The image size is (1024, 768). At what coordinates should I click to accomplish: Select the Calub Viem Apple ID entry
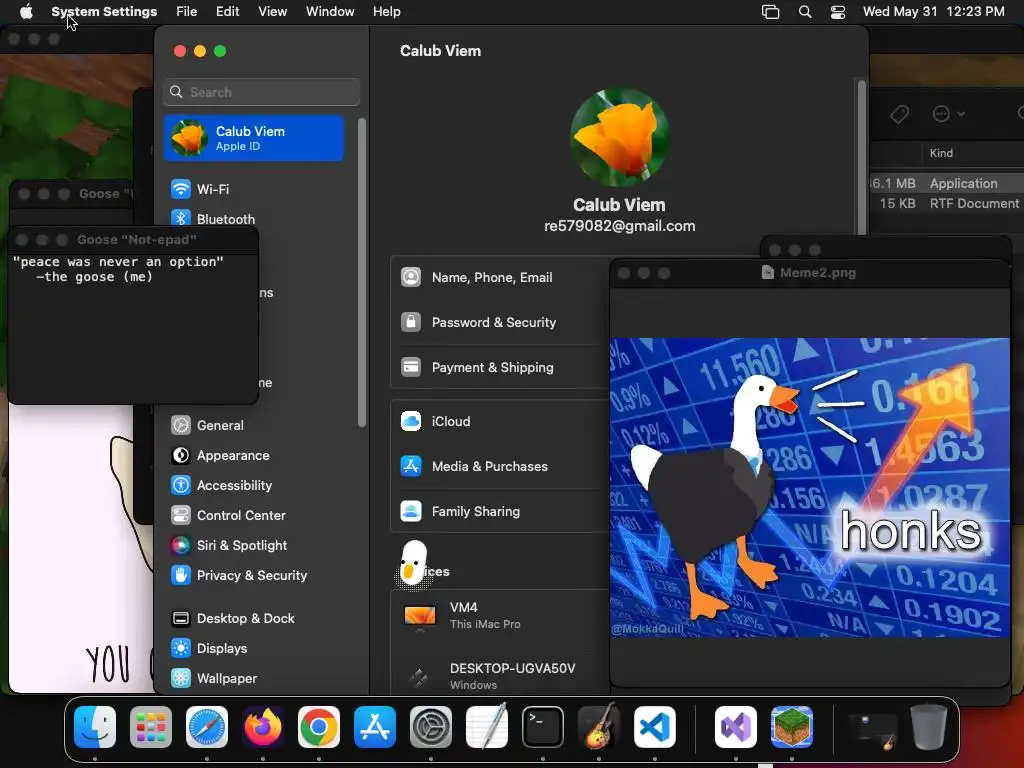254,138
